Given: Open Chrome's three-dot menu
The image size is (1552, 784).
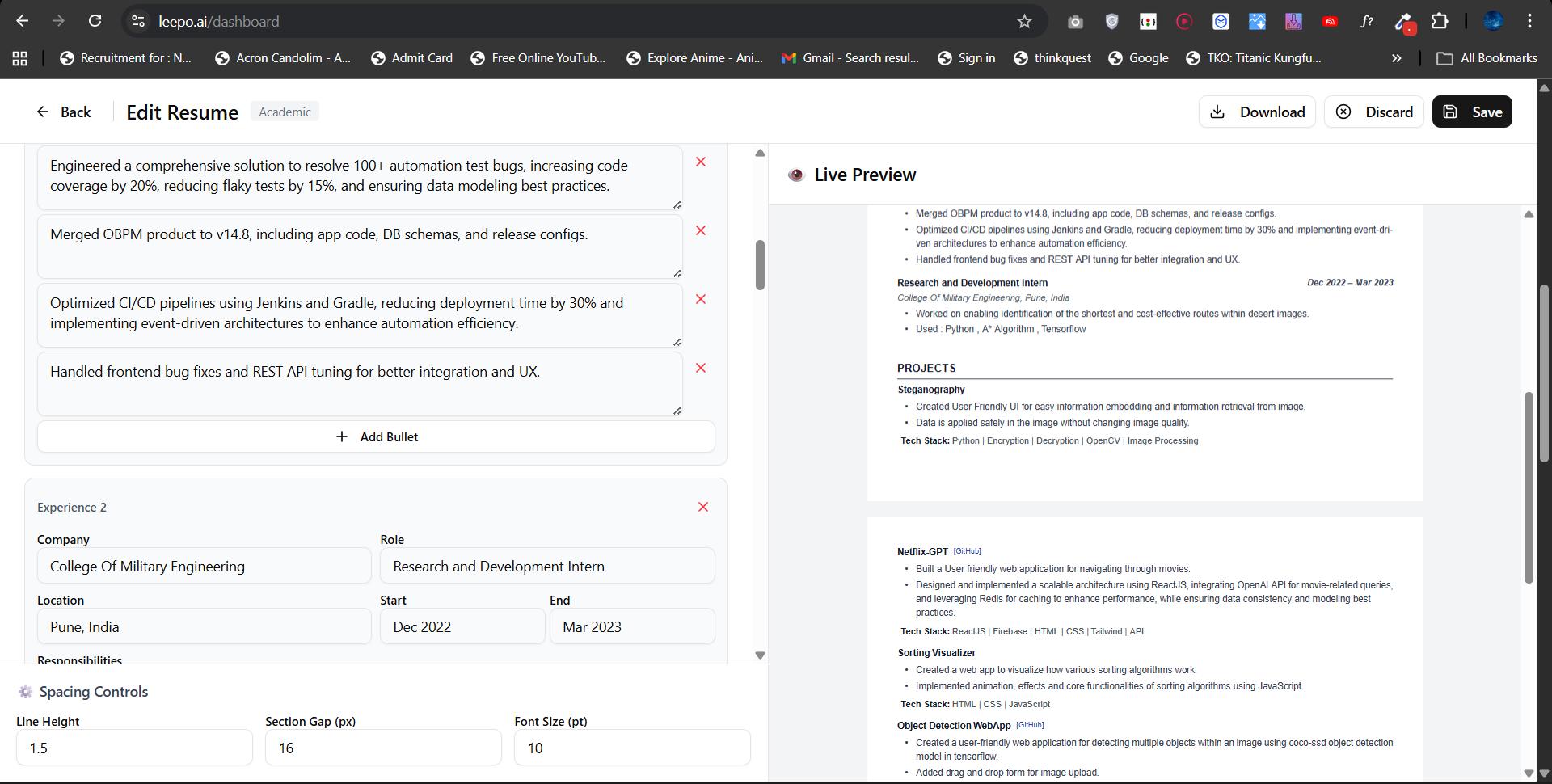Looking at the screenshot, I should pos(1530,21).
